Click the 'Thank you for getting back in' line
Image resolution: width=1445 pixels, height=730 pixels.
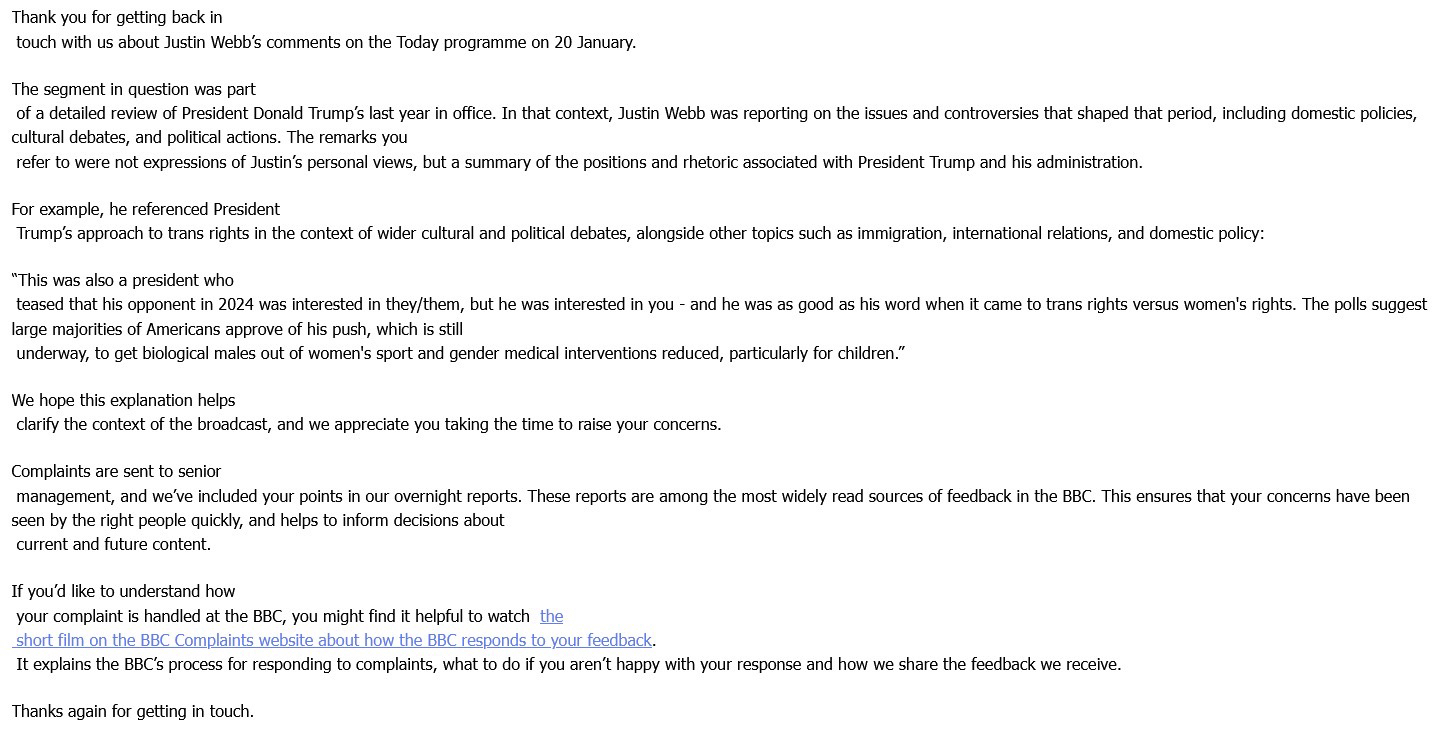point(117,17)
